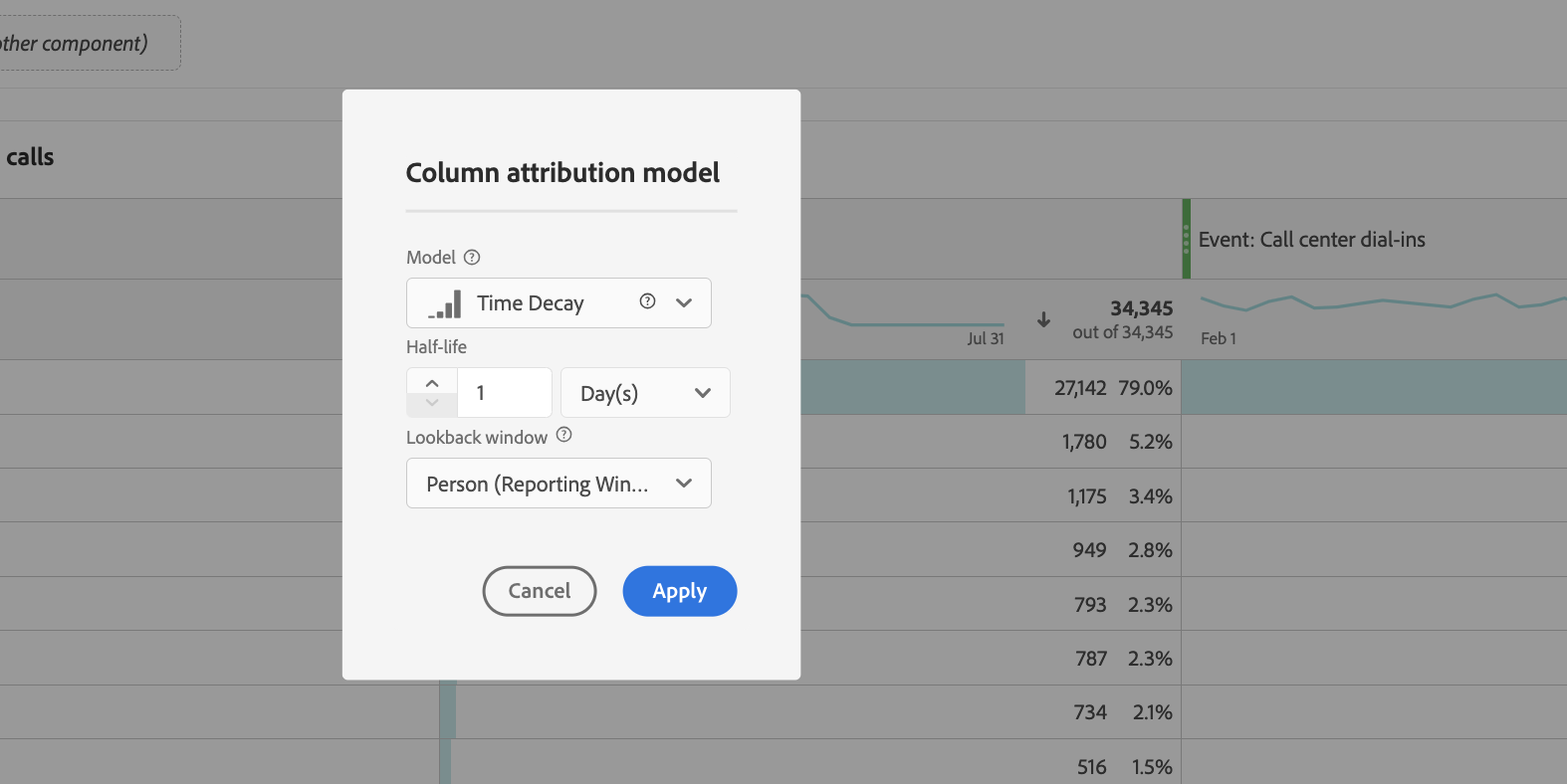Click the Half-life field label
This screenshot has width=1567, height=784.
coord(436,347)
